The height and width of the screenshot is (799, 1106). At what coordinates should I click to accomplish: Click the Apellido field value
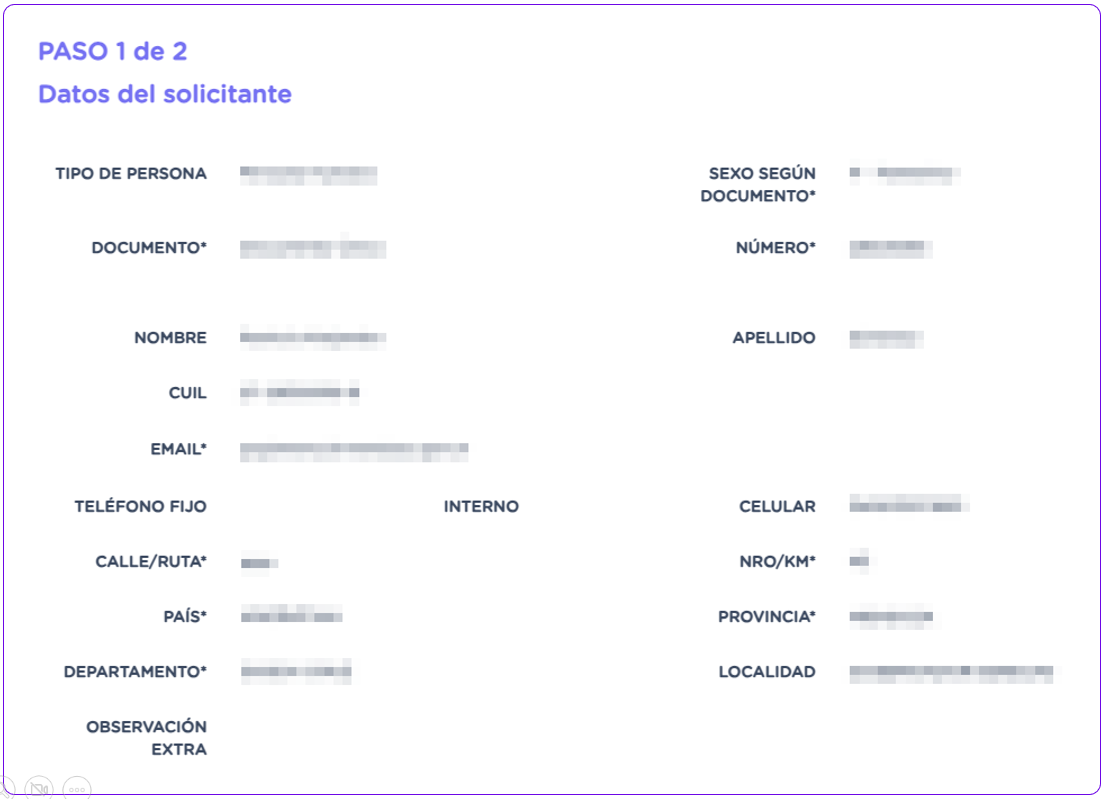pos(885,338)
